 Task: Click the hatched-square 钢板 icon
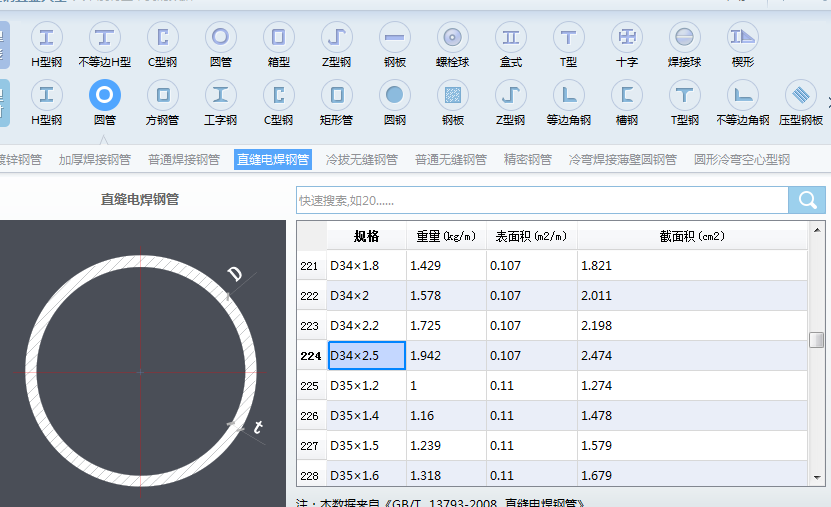pyautogui.click(x=453, y=95)
